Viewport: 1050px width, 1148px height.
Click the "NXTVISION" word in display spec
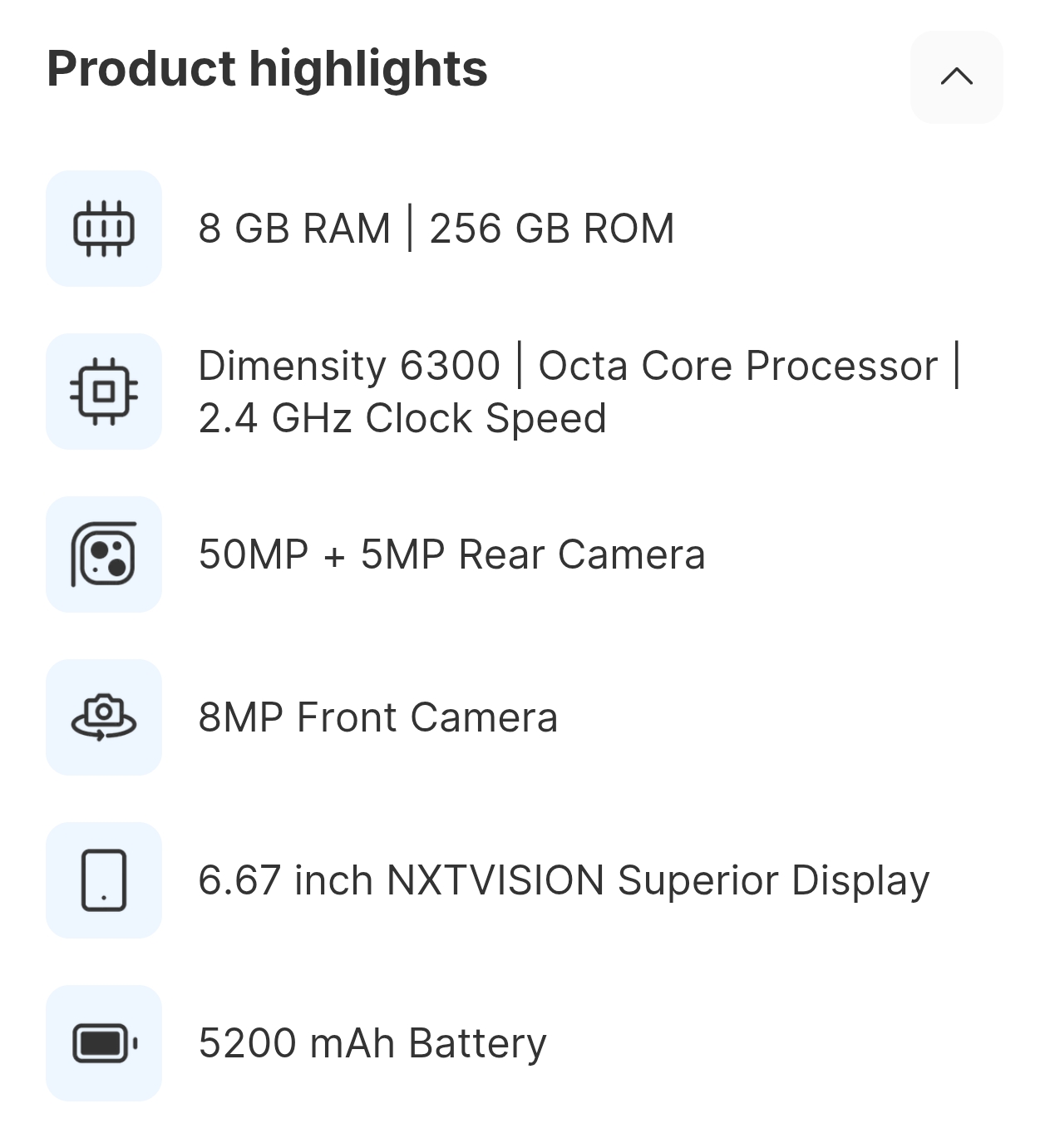coord(495,880)
